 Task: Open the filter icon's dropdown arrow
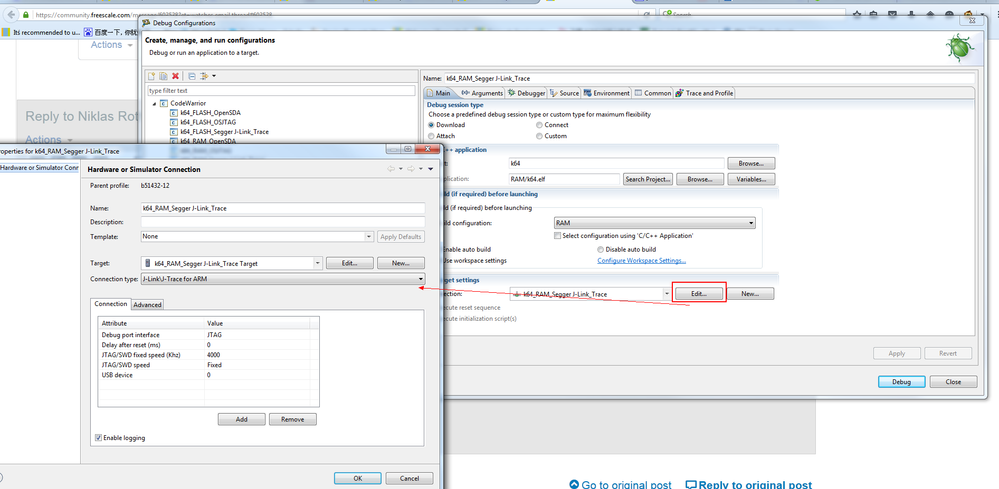point(213,76)
